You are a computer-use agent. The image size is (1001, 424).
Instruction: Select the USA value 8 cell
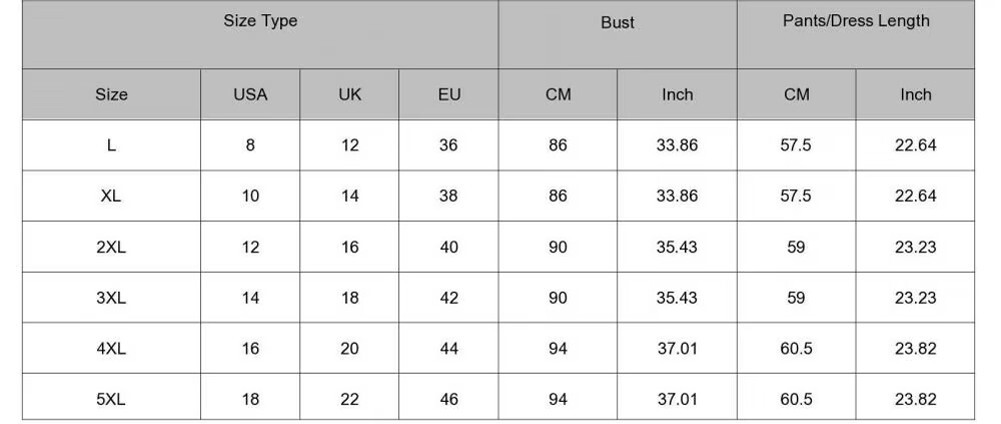(x=250, y=145)
